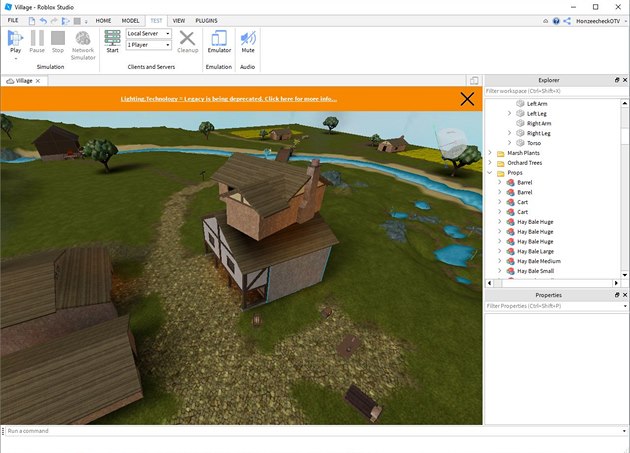This screenshot has height=453, width=630.
Task: Click the Hay Bale Small model icon
Action: point(511,271)
